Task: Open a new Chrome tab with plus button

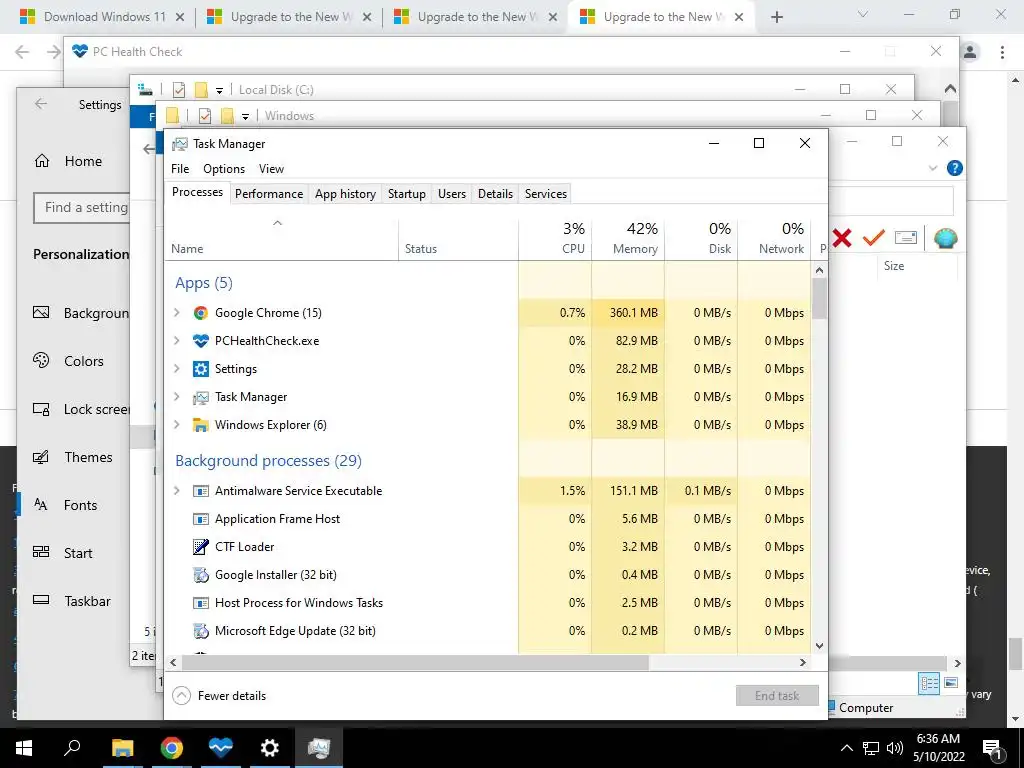Action: coord(776,17)
